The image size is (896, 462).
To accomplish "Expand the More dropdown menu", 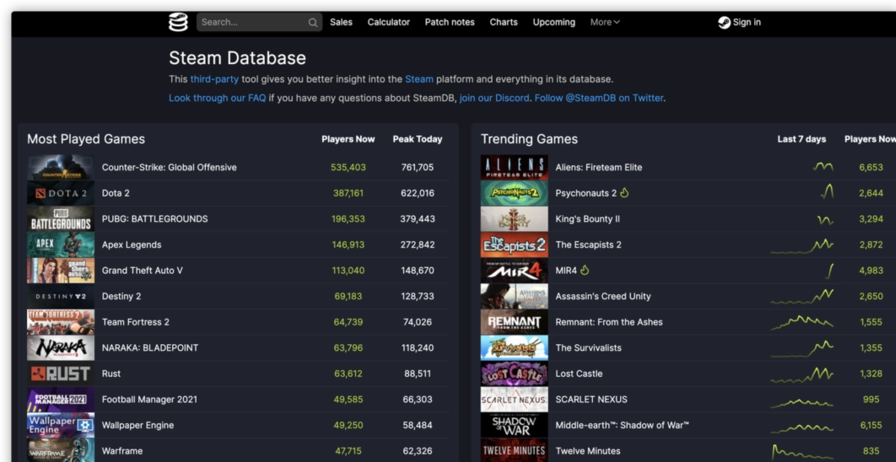I will point(605,22).
